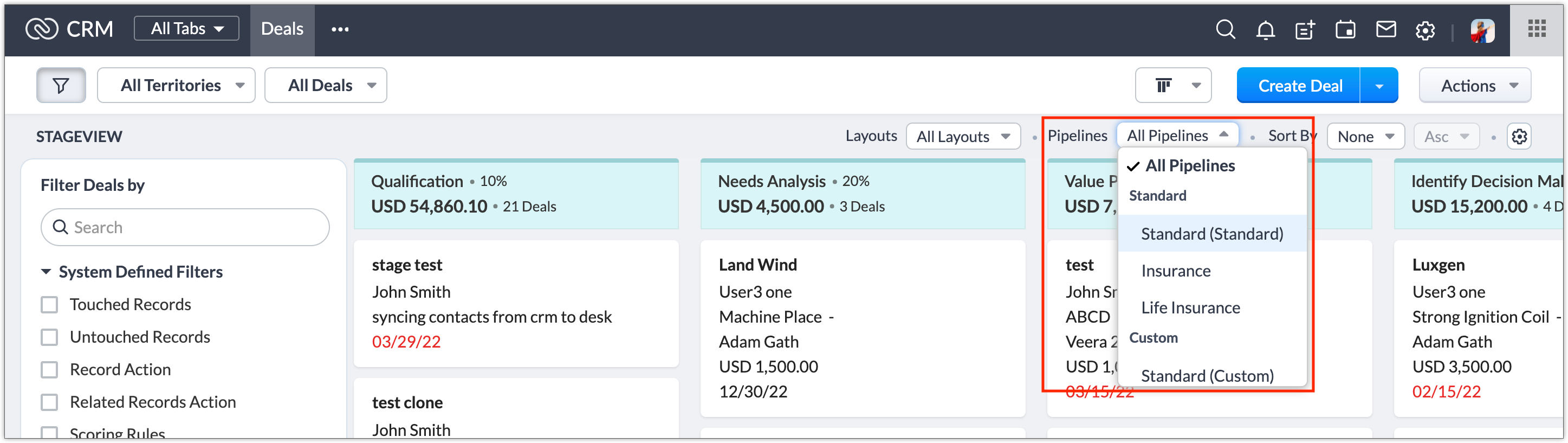1568x443 pixels.
Task: Expand the All Layouts dropdown
Action: pyautogui.click(x=963, y=137)
